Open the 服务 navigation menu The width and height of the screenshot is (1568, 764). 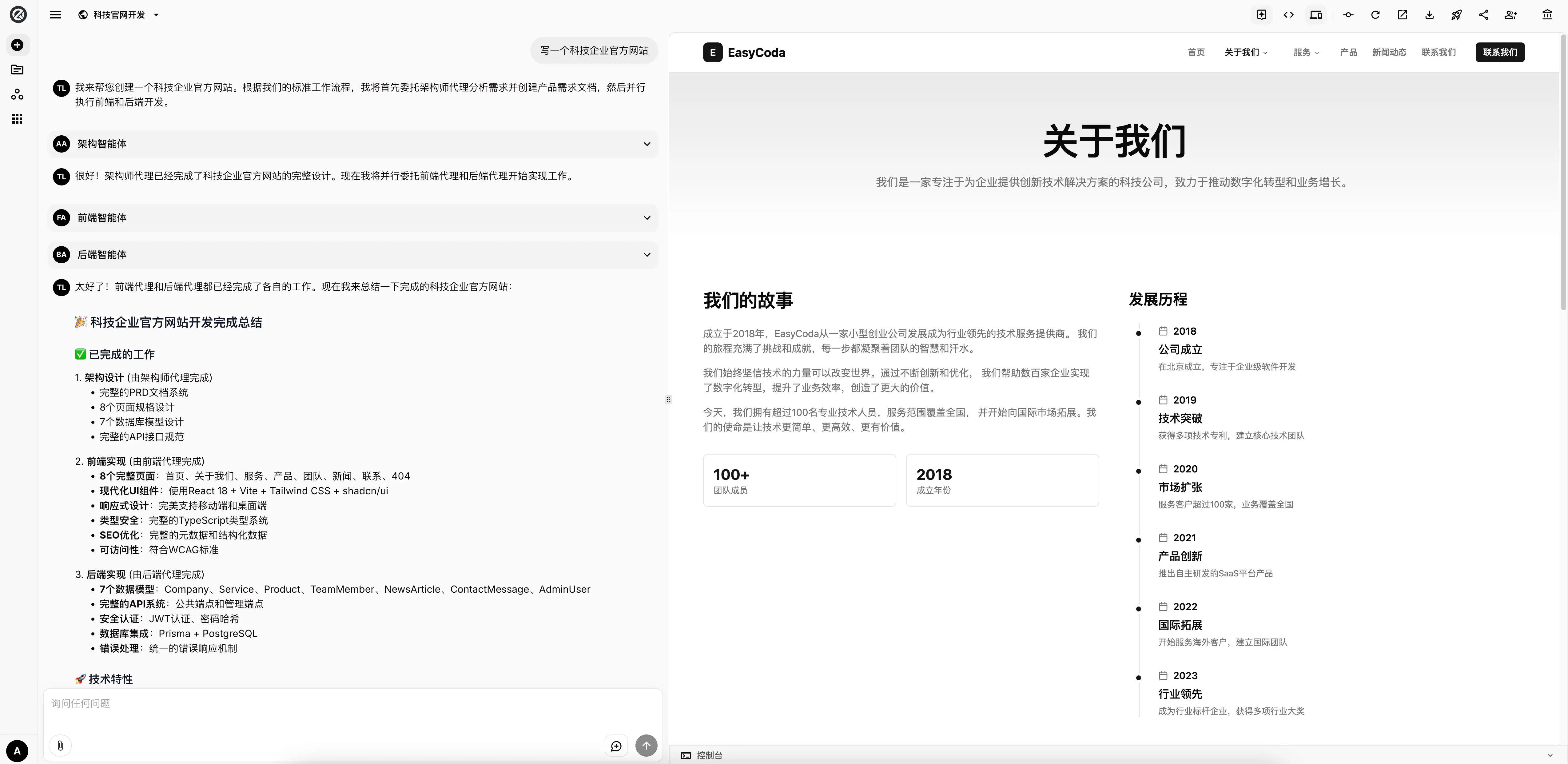(x=1306, y=52)
